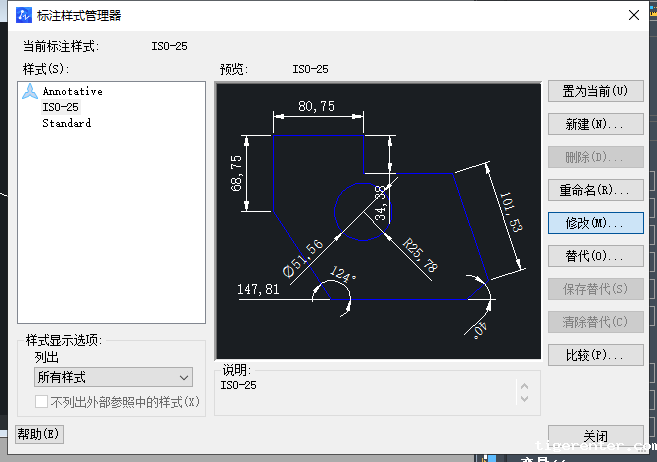Open help with the 帮助(E) button
The height and width of the screenshot is (462, 657).
[x=39, y=434]
